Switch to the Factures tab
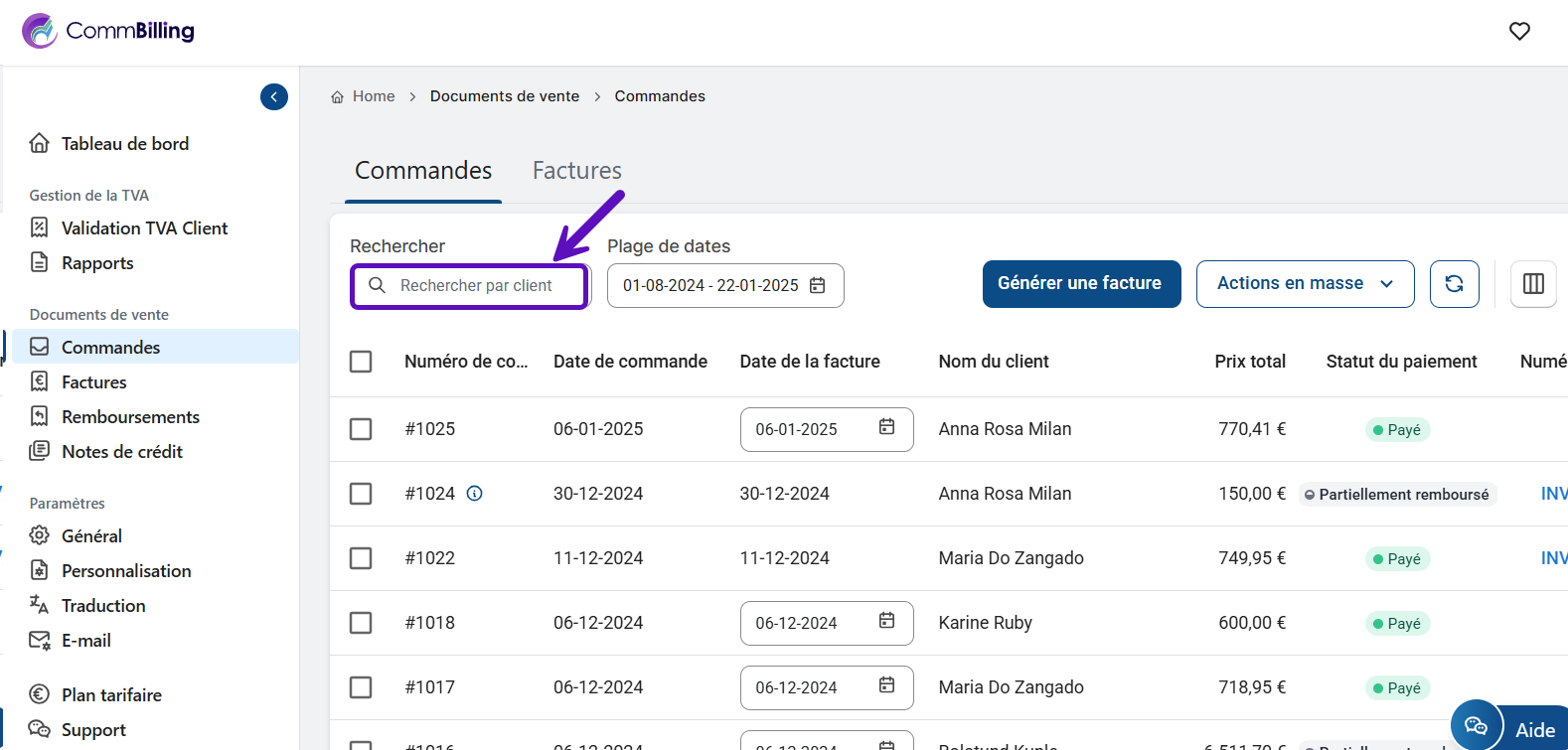 pos(576,171)
